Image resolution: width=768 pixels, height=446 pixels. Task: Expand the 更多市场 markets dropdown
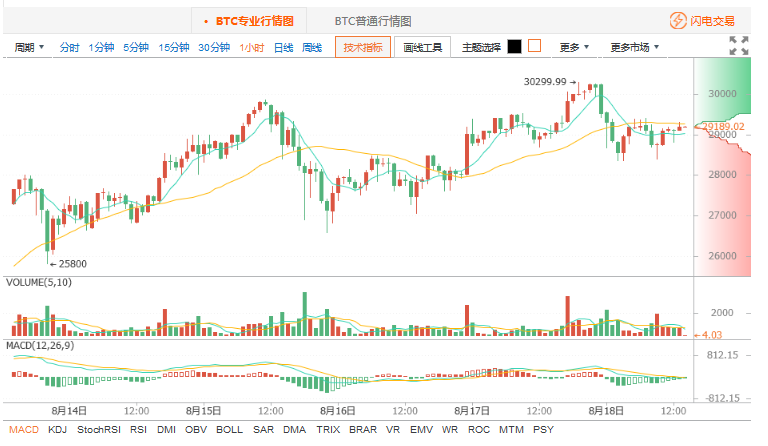(x=635, y=47)
